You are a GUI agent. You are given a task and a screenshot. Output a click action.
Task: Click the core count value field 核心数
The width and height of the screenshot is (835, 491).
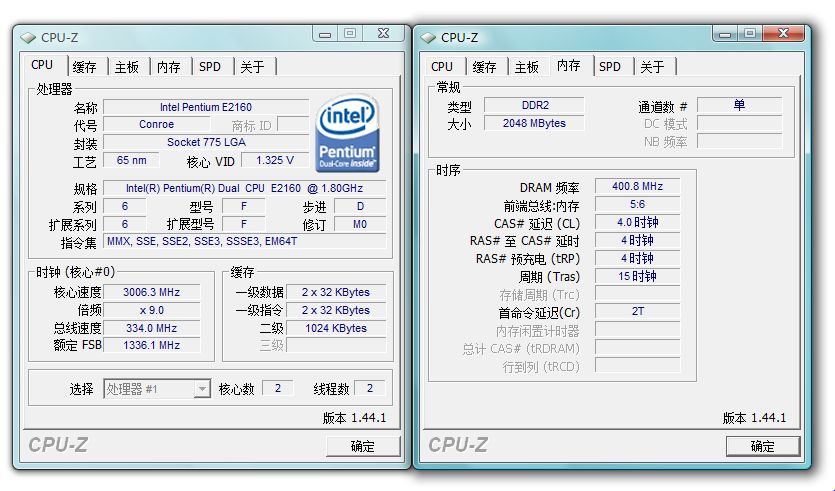(x=277, y=388)
